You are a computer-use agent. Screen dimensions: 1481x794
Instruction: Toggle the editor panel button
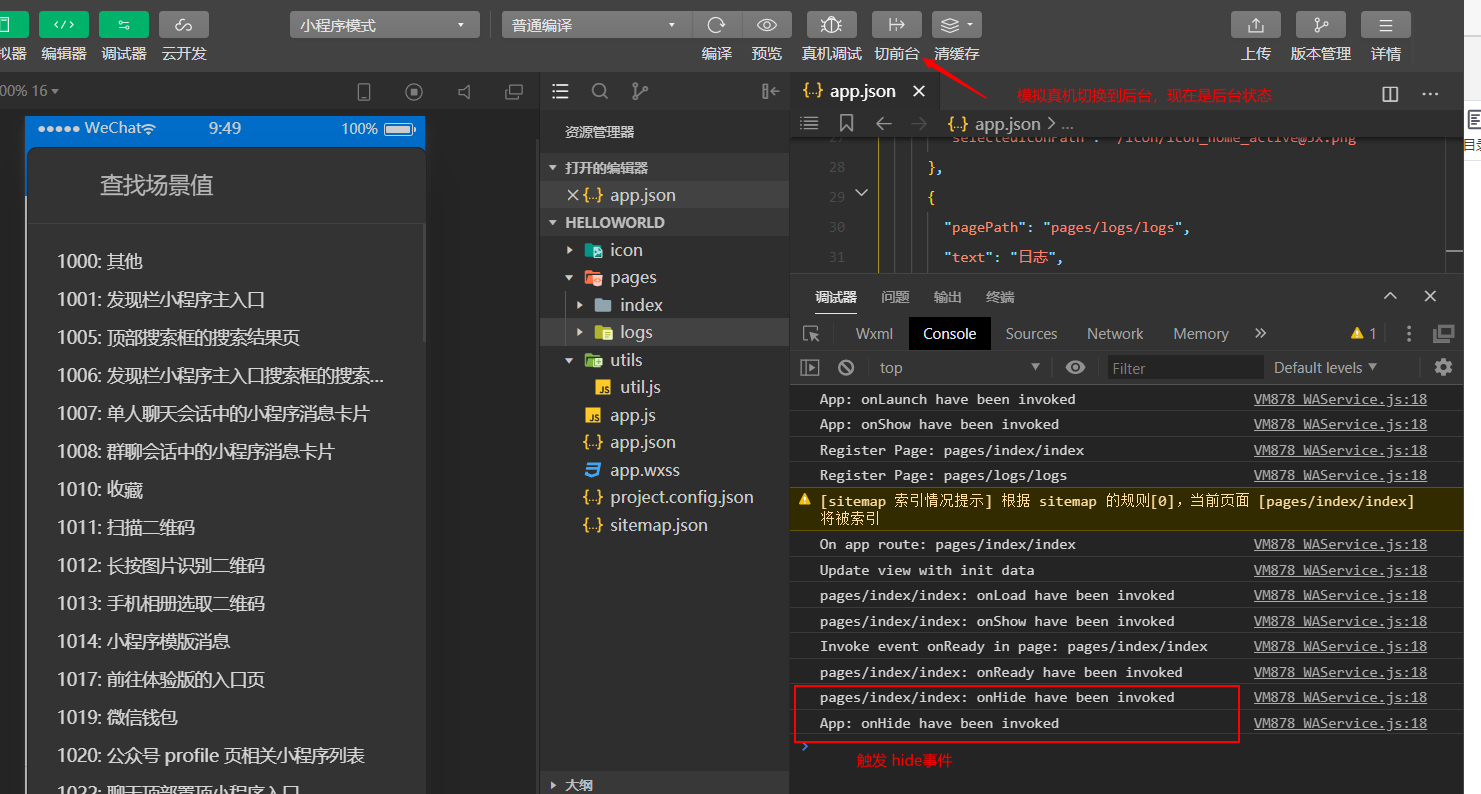(64, 25)
